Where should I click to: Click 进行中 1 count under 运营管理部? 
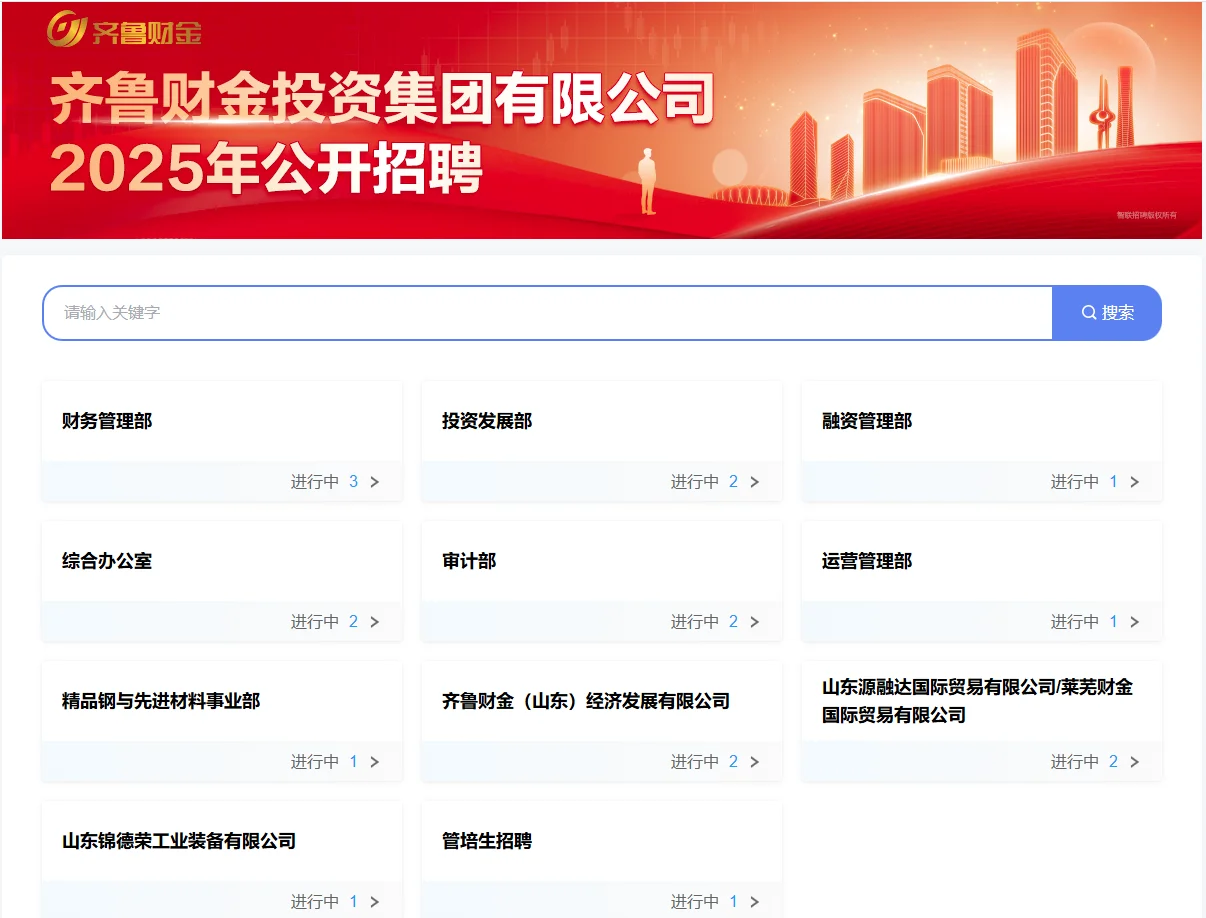1085,622
